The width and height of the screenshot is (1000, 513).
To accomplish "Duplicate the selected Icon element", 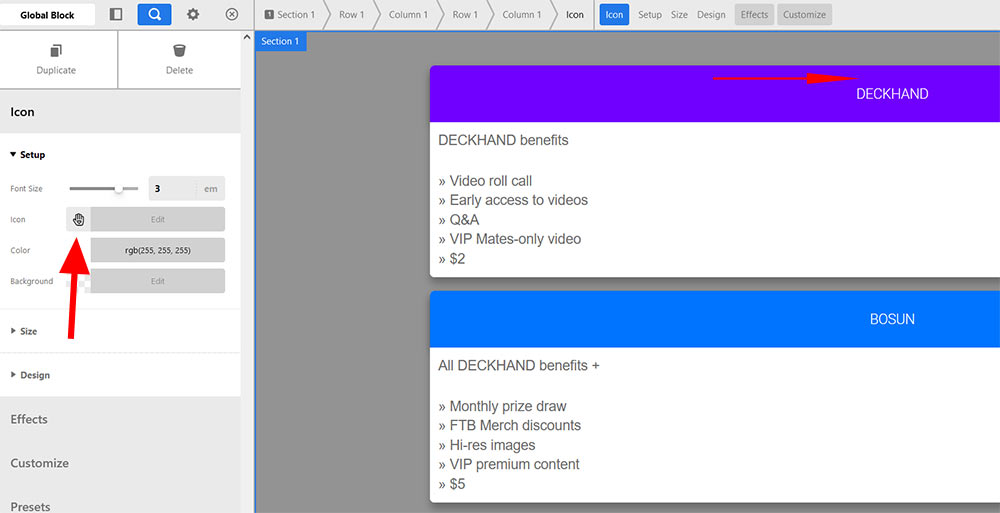I will pyautogui.click(x=56, y=59).
